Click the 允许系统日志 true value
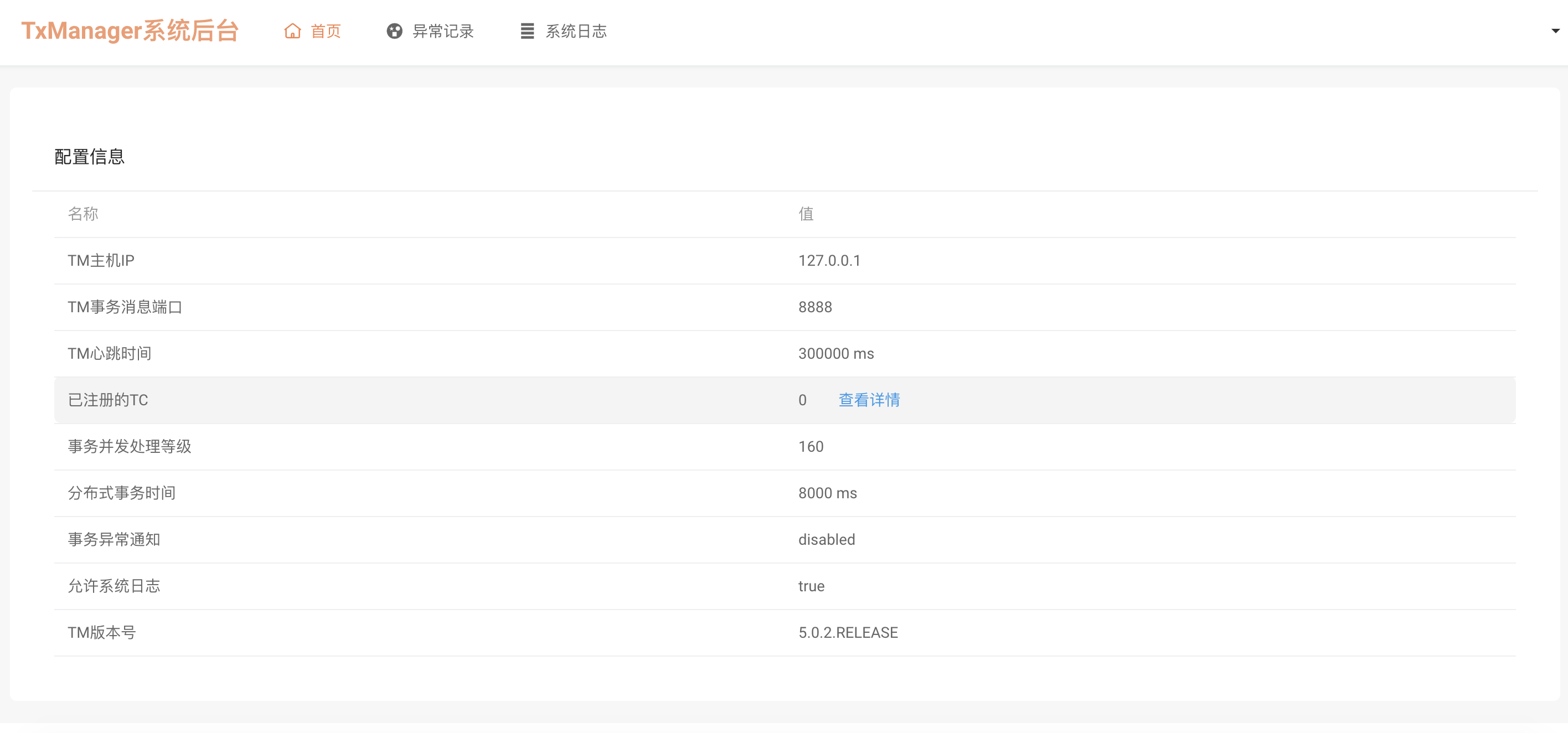Viewport: 1568px width, 733px height. (x=811, y=586)
